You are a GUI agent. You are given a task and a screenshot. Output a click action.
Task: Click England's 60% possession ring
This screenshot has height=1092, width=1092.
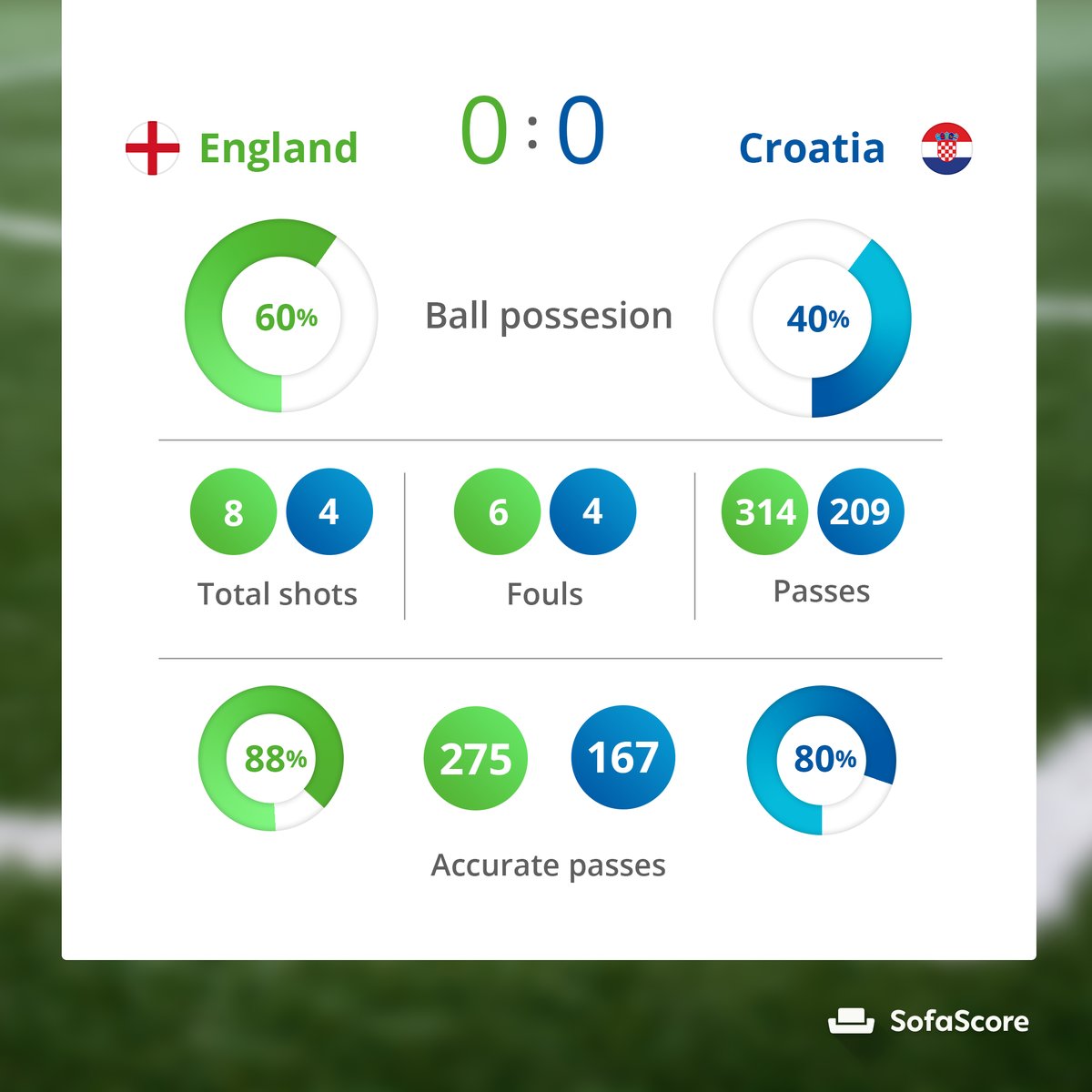pyautogui.click(x=281, y=316)
